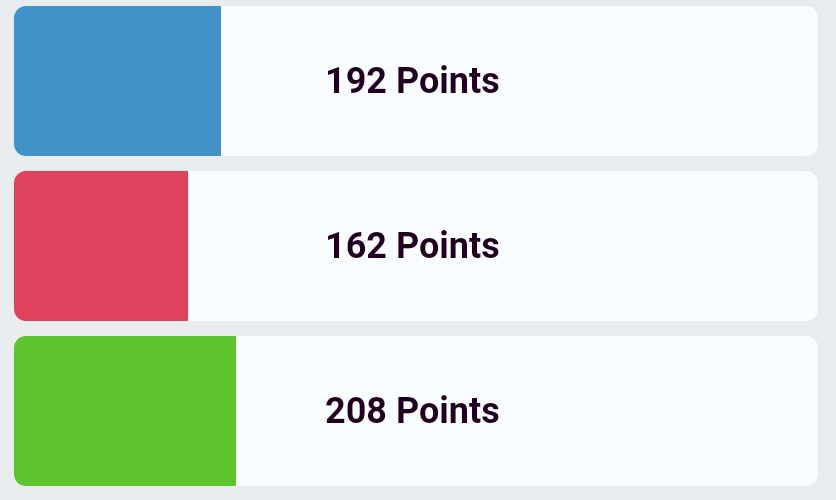
Task: Tap the word "Points" beside 192
Action: click(x=447, y=81)
